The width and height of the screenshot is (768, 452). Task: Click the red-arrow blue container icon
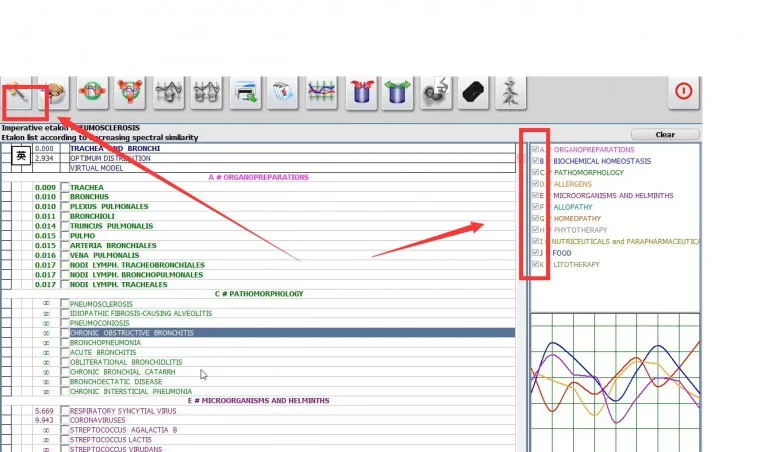point(361,93)
